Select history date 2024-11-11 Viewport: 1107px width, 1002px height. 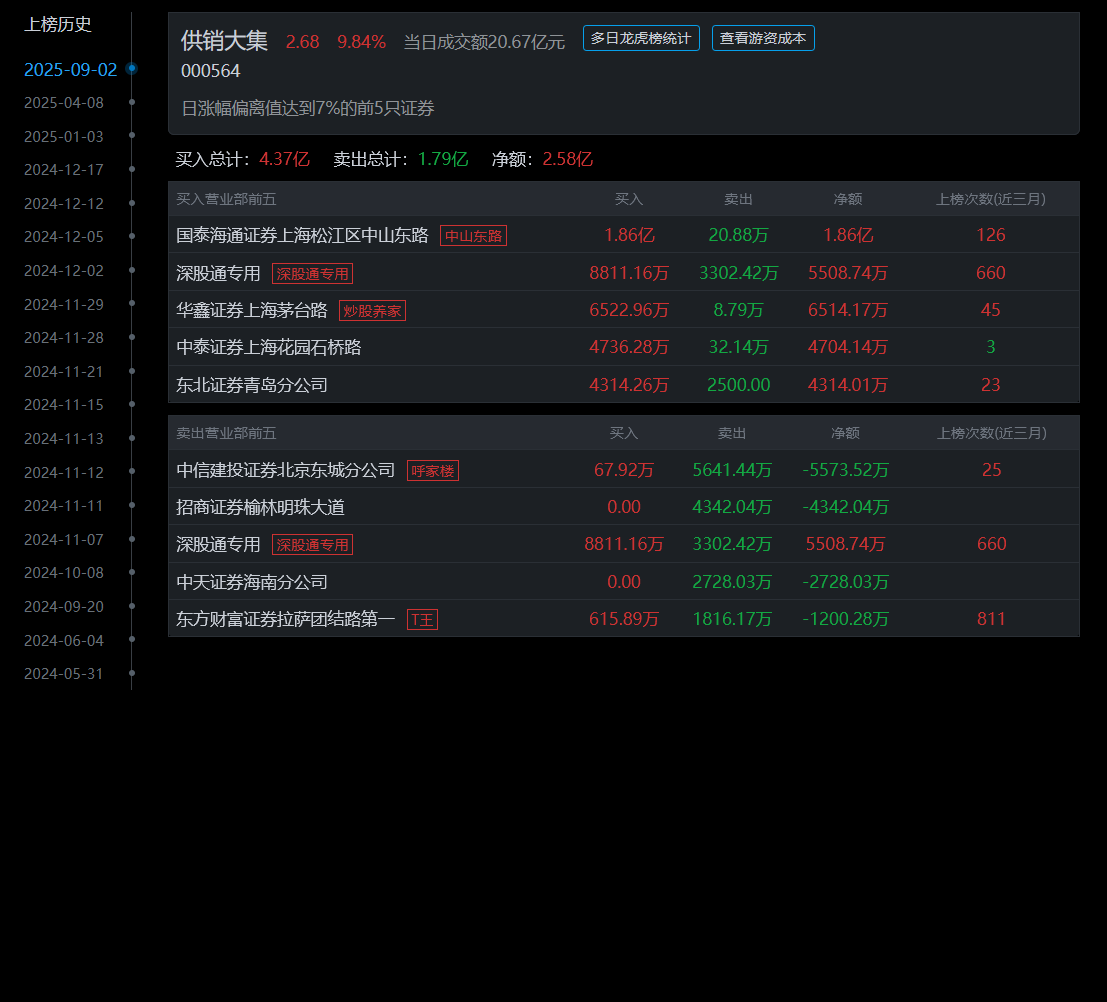pos(64,506)
